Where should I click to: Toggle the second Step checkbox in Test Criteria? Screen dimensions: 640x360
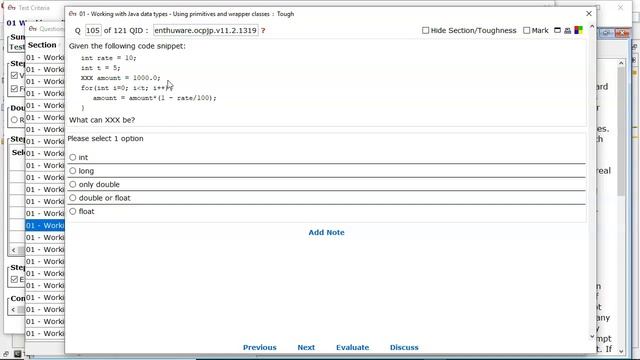(x=15, y=89)
